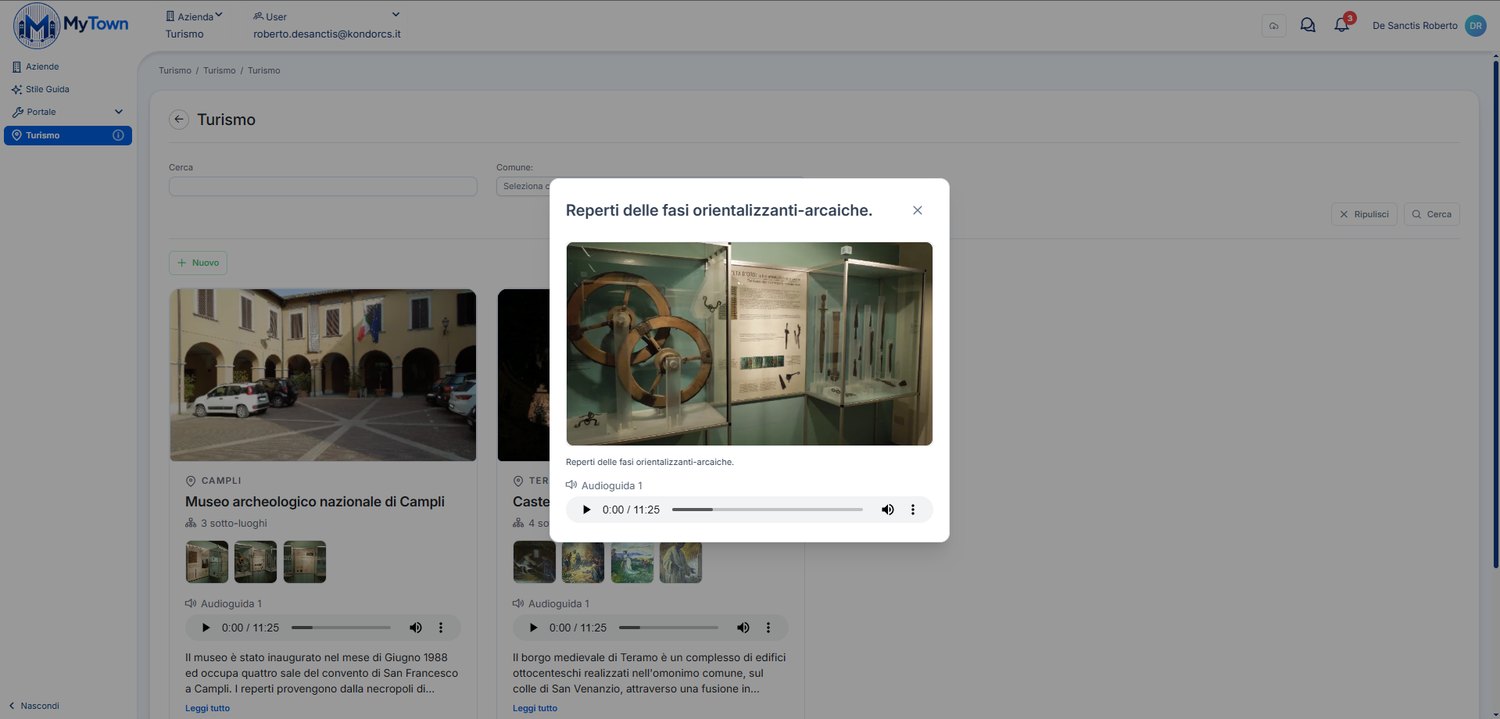The height and width of the screenshot is (719, 1500).
Task: Open first sub-place thumbnail of Campli museum
Action: pos(207,562)
